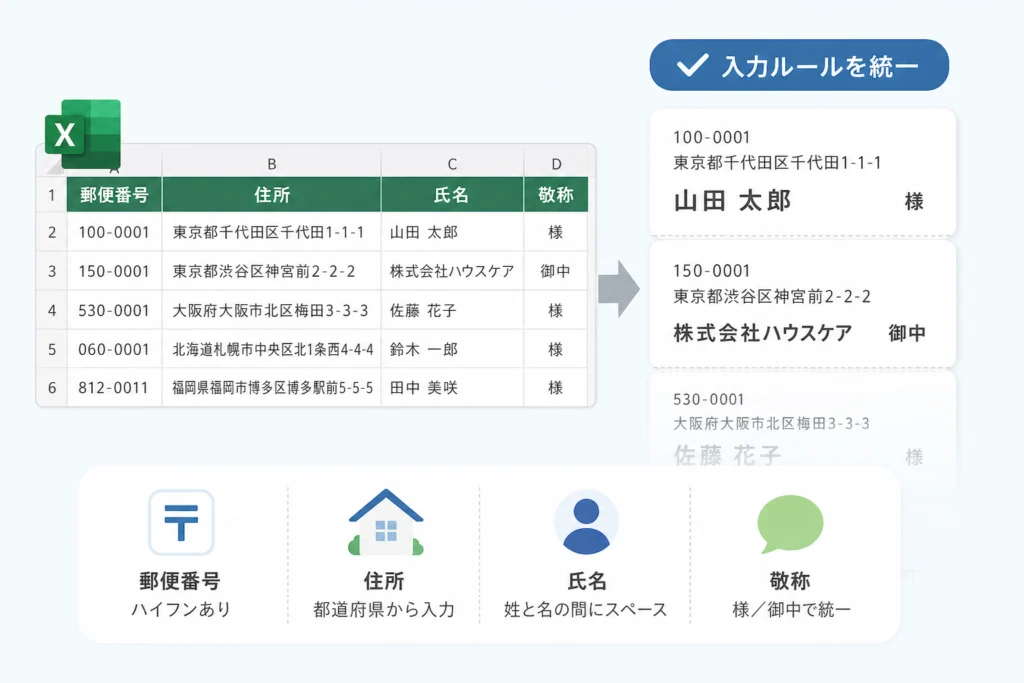The width and height of the screenshot is (1024, 683).
Task: Select cell 812-0011 in the spreadsheet
Action: click(114, 388)
